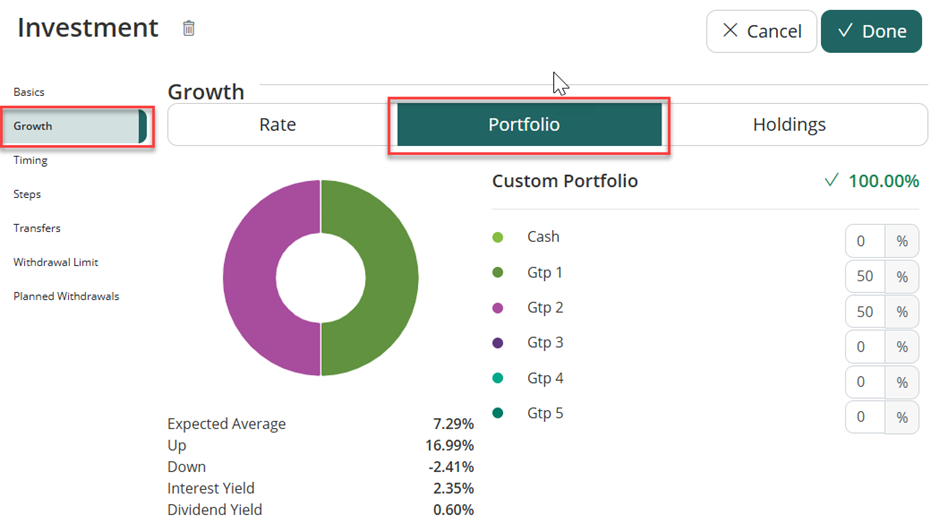Select the Portfolio tab
Image resolution: width=940 pixels, height=532 pixels.
pos(524,125)
